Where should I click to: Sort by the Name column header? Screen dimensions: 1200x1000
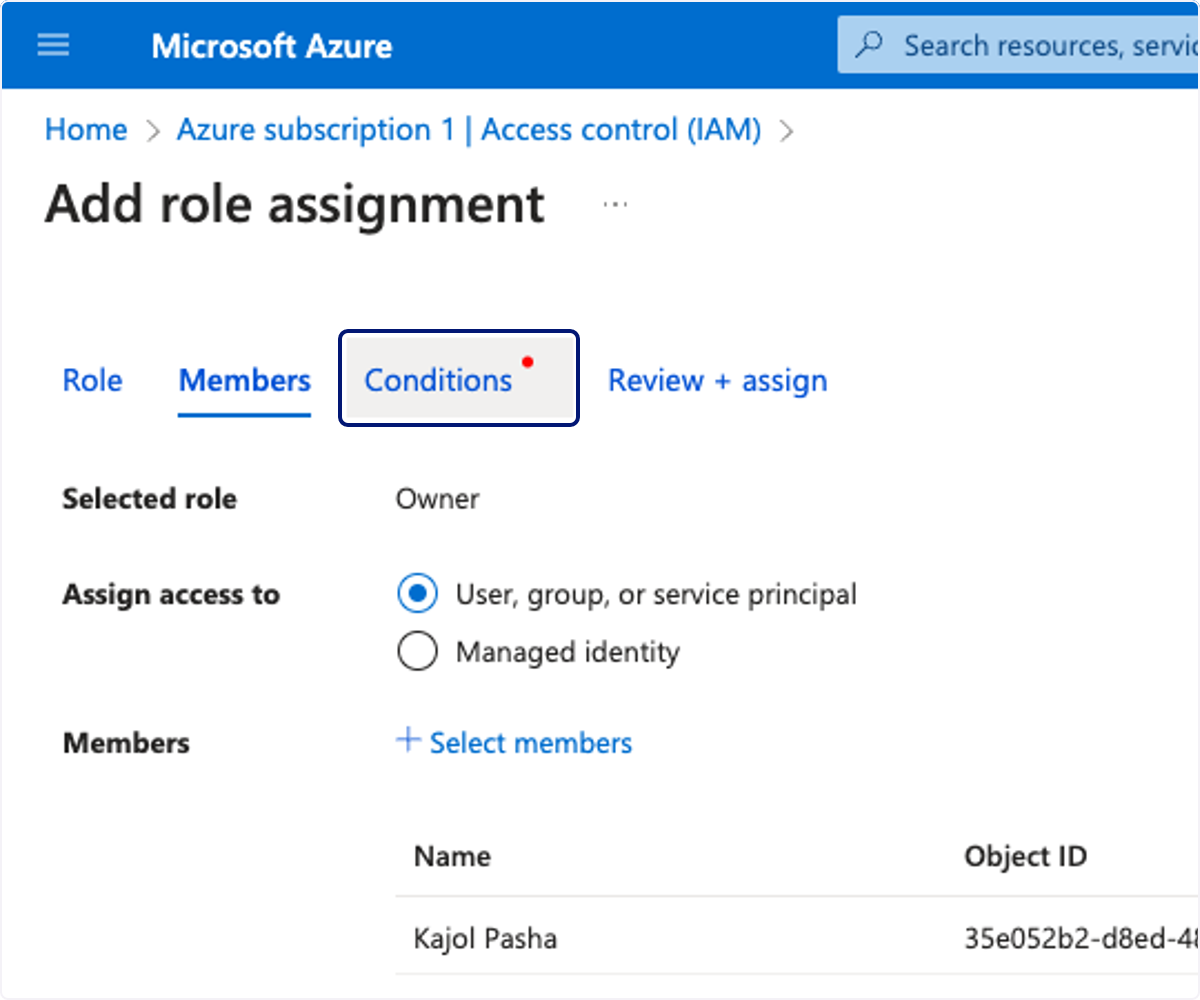[x=452, y=856]
